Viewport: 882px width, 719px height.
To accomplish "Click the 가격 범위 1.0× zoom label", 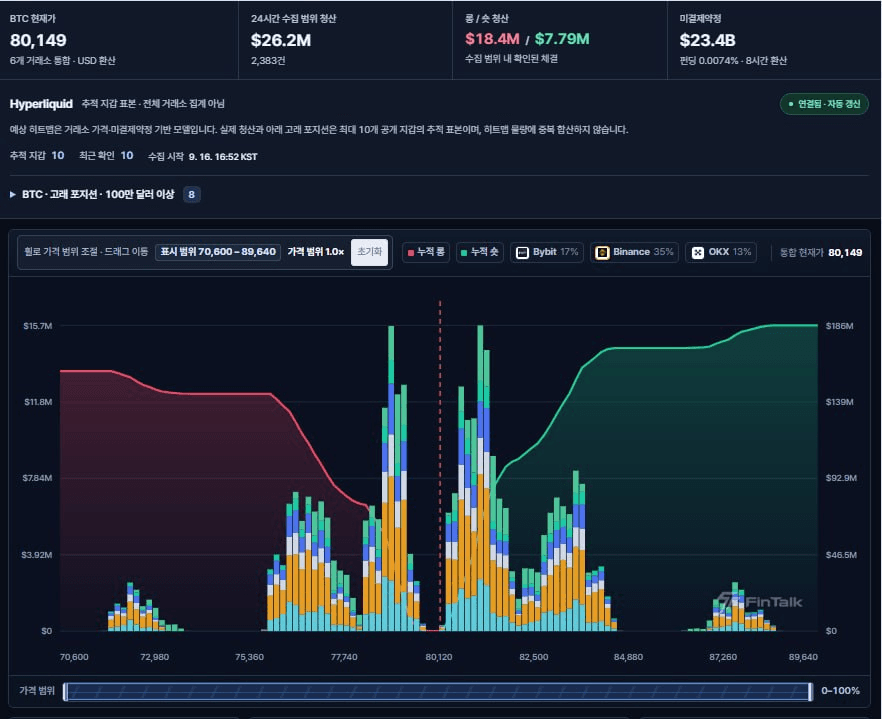I will coord(316,251).
